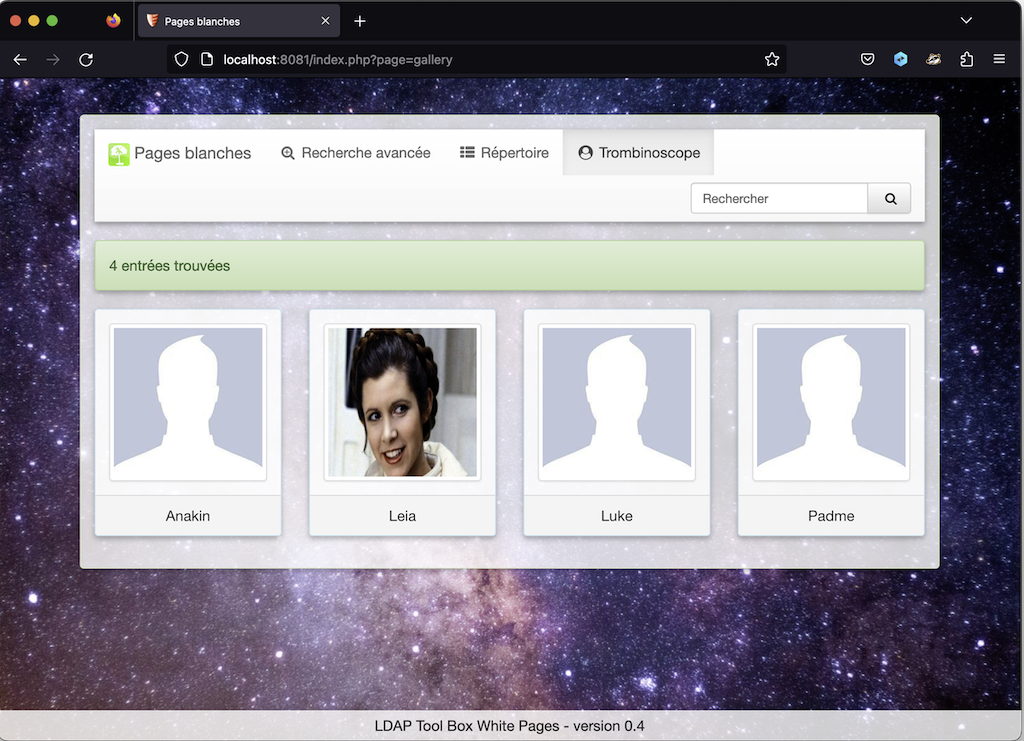The image size is (1024, 741).
Task: Click the magnifier search button icon
Action: point(890,198)
